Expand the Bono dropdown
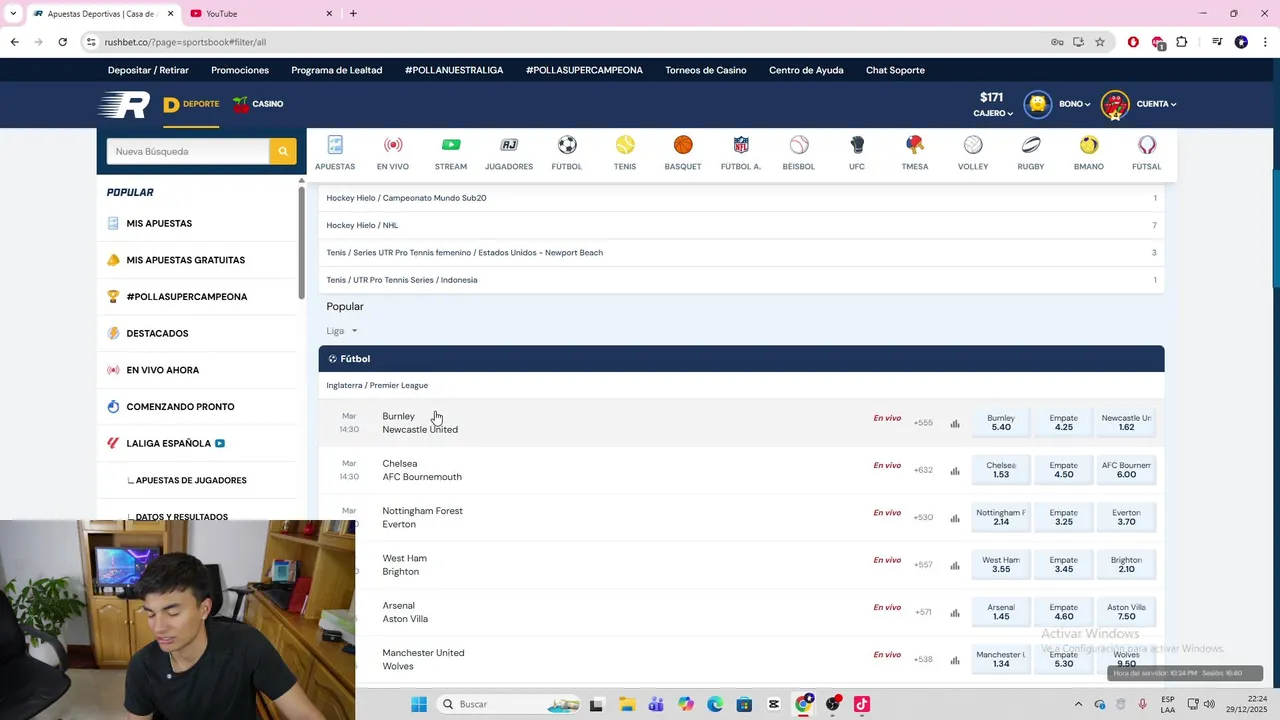Viewport: 1280px width, 720px height. click(1075, 104)
